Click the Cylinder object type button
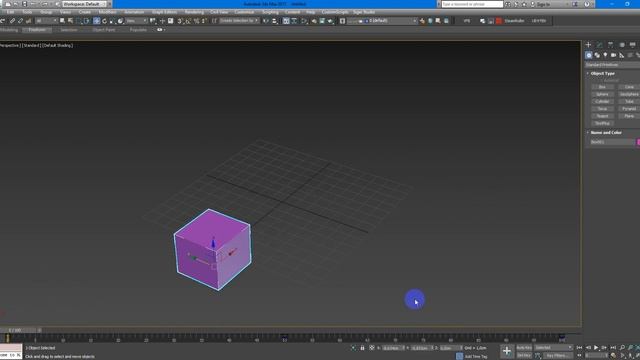 tap(602, 102)
